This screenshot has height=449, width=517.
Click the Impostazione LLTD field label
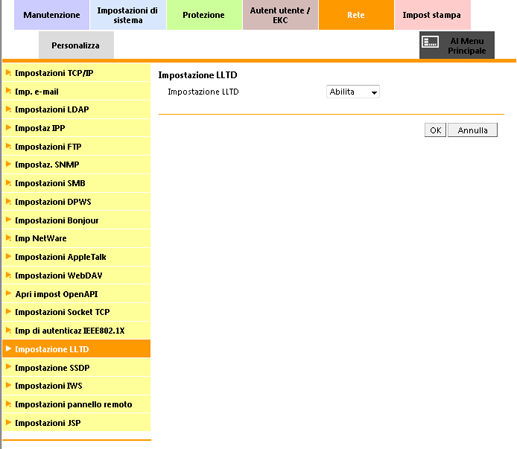coord(203,92)
